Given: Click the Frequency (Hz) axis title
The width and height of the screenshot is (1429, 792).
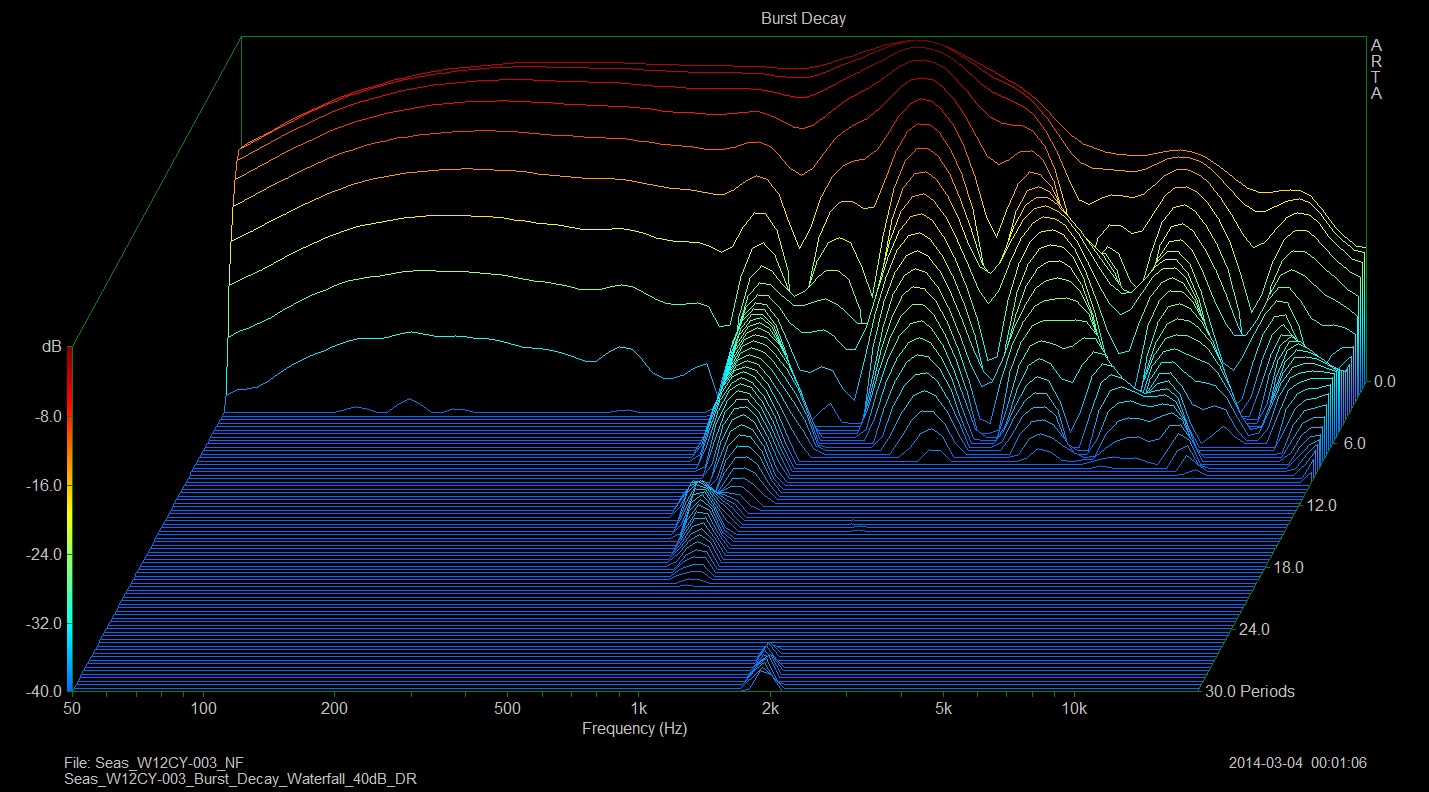Looking at the screenshot, I should click(x=634, y=729).
